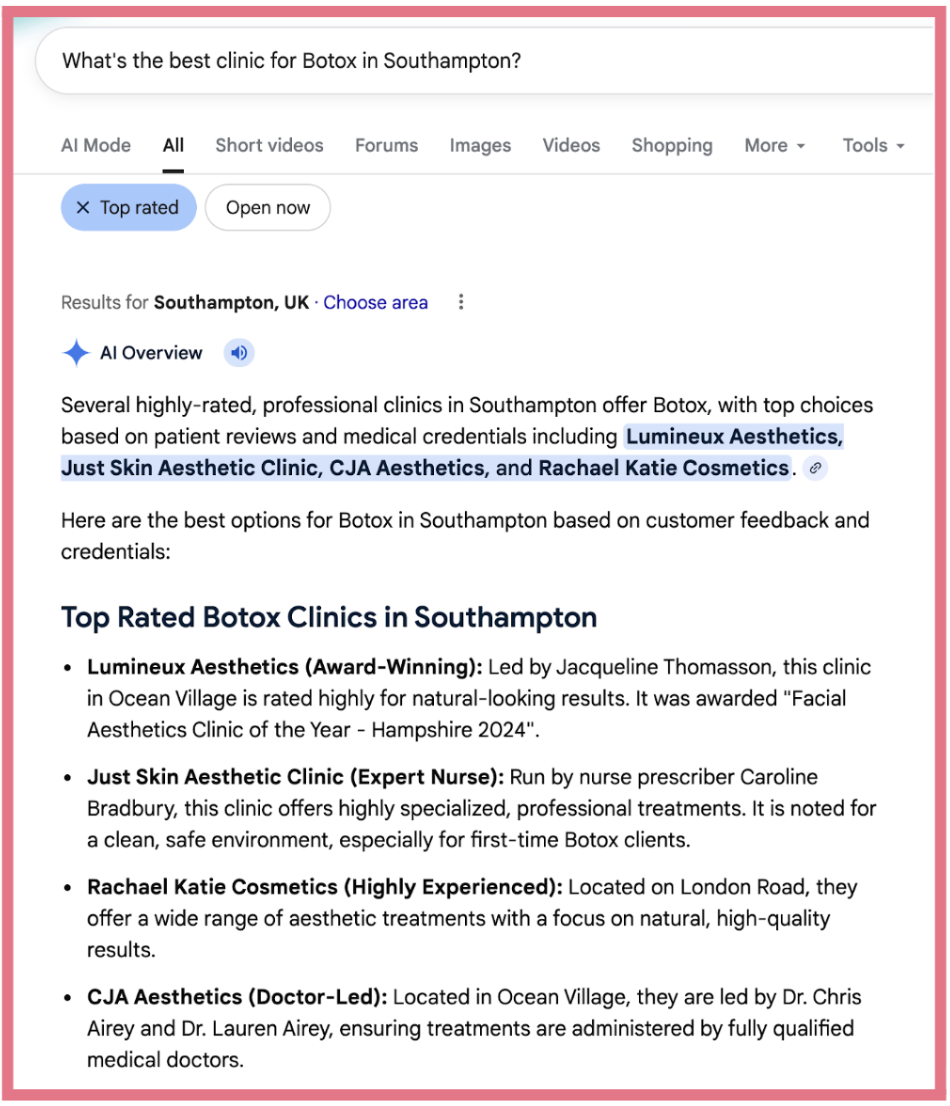Remove the Top rated filter using its X icon
The width and height of the screenshot is (950, 1106).
point(85,207)
